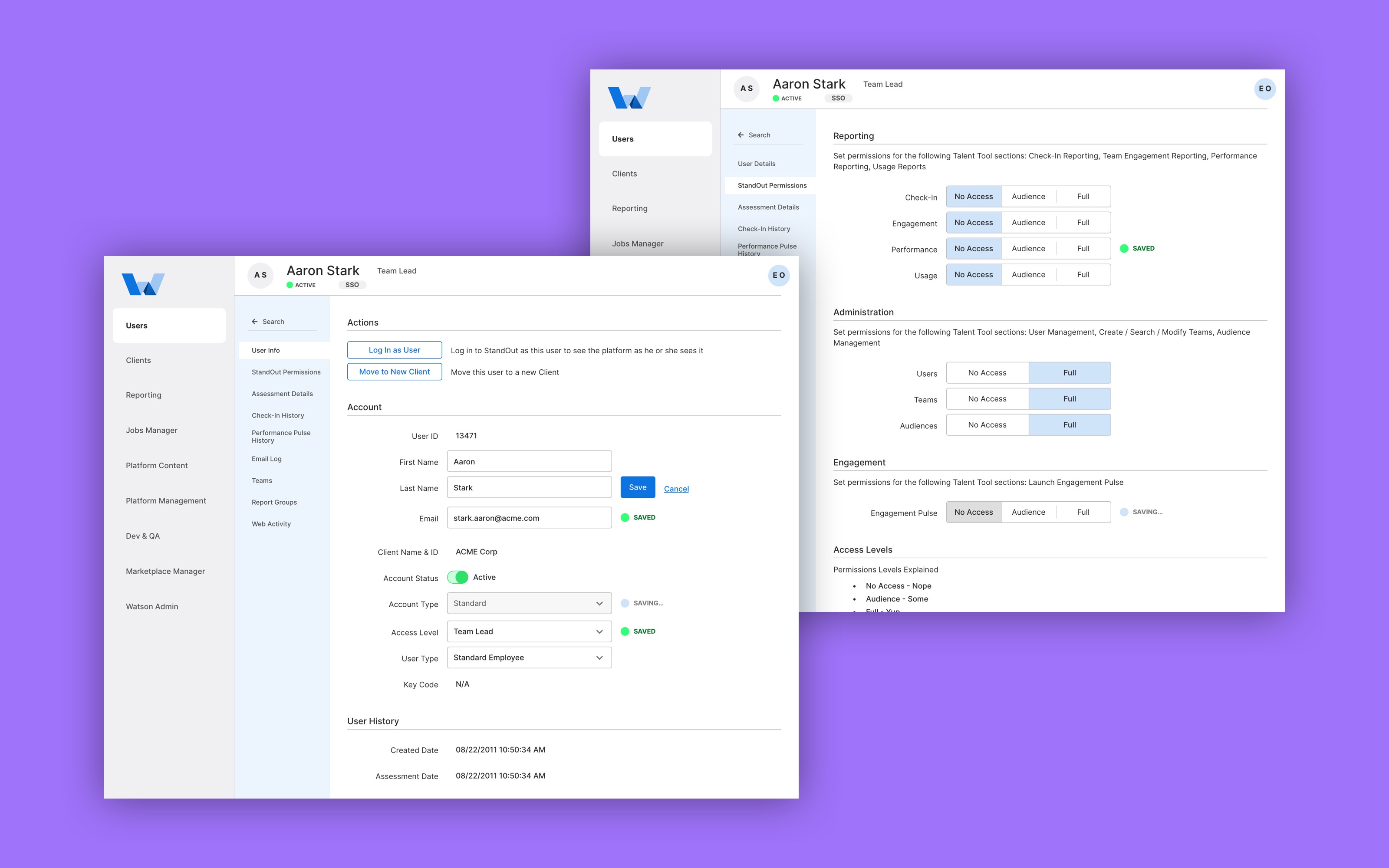The image size is (1389, 868).
Task: Click green SAVED indicator beside Access Level
Action: click(x=638, y=631)
